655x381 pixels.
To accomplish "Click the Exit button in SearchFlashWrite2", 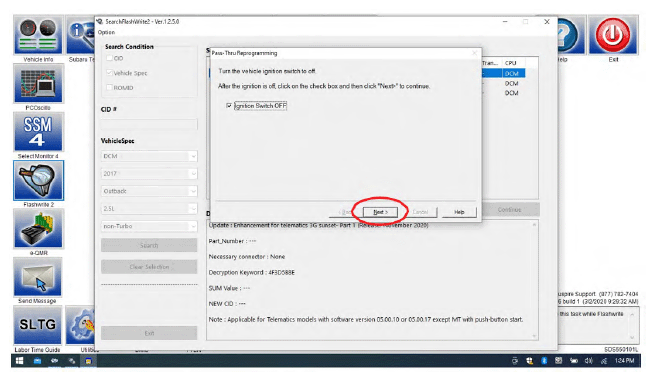I will (x=149, y=333).
